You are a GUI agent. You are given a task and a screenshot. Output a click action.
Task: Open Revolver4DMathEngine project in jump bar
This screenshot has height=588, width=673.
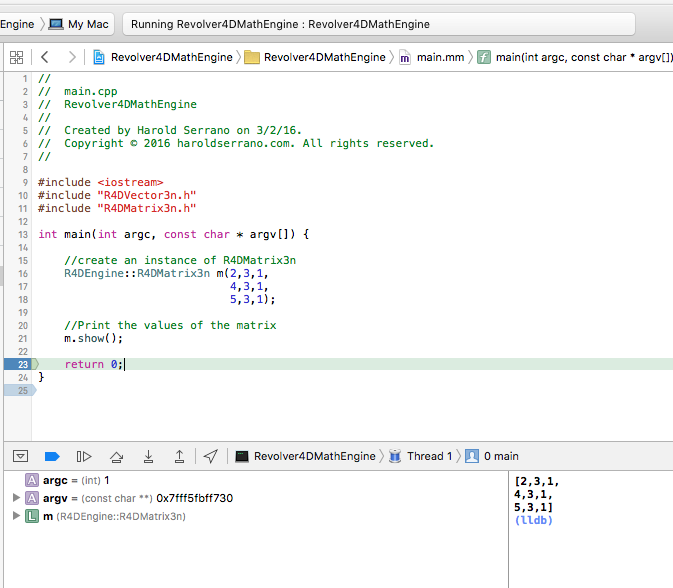172,57
